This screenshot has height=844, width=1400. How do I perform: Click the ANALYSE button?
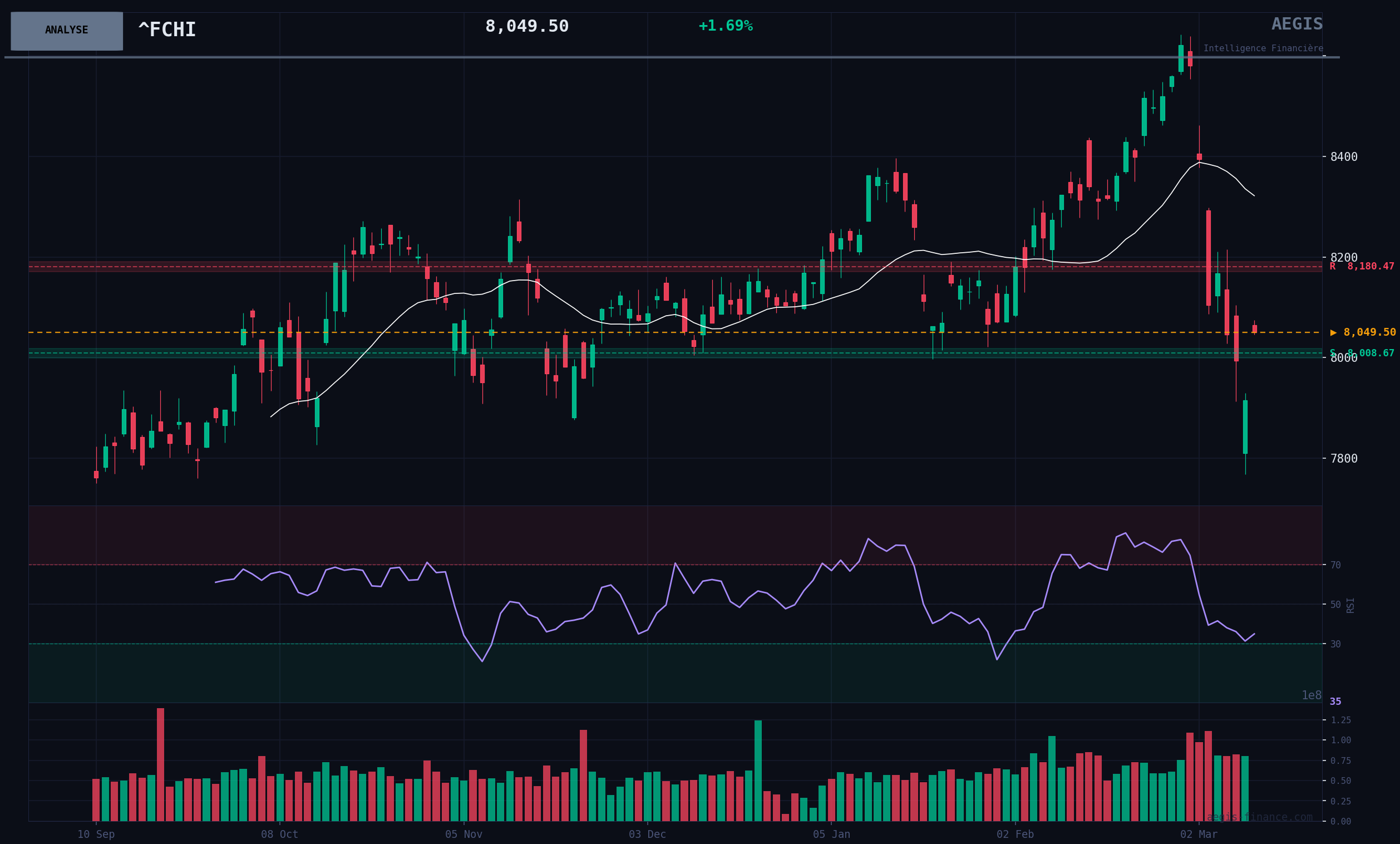(x=66, y=31)
